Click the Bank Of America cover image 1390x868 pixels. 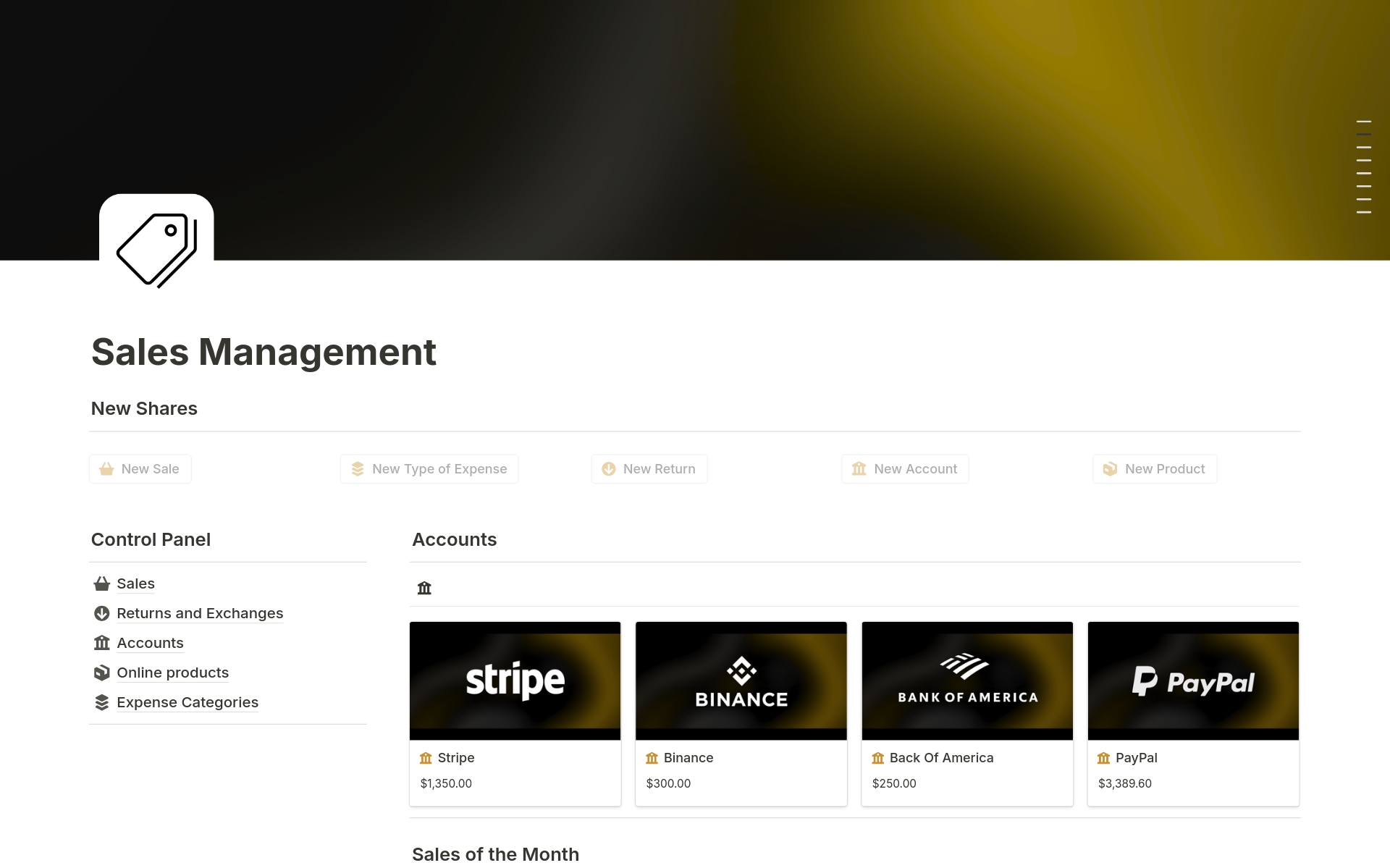pos(967,681)
